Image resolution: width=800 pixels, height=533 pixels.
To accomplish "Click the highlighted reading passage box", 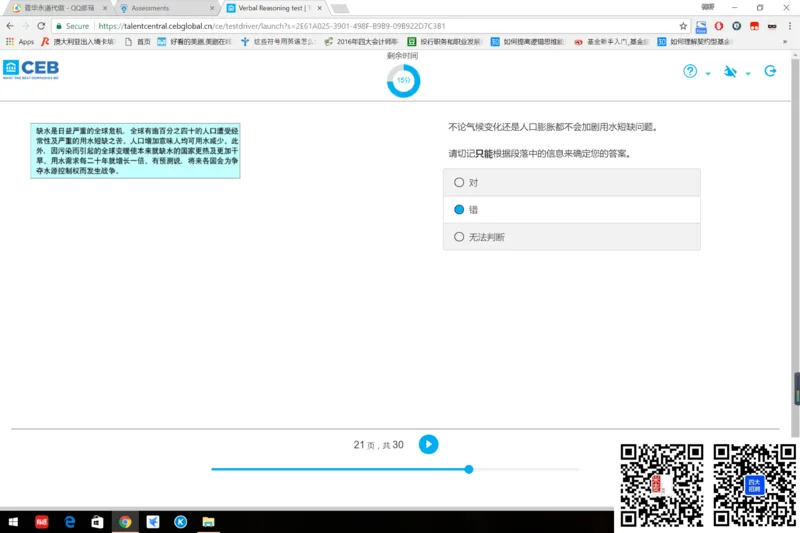I will coord(135,150).
